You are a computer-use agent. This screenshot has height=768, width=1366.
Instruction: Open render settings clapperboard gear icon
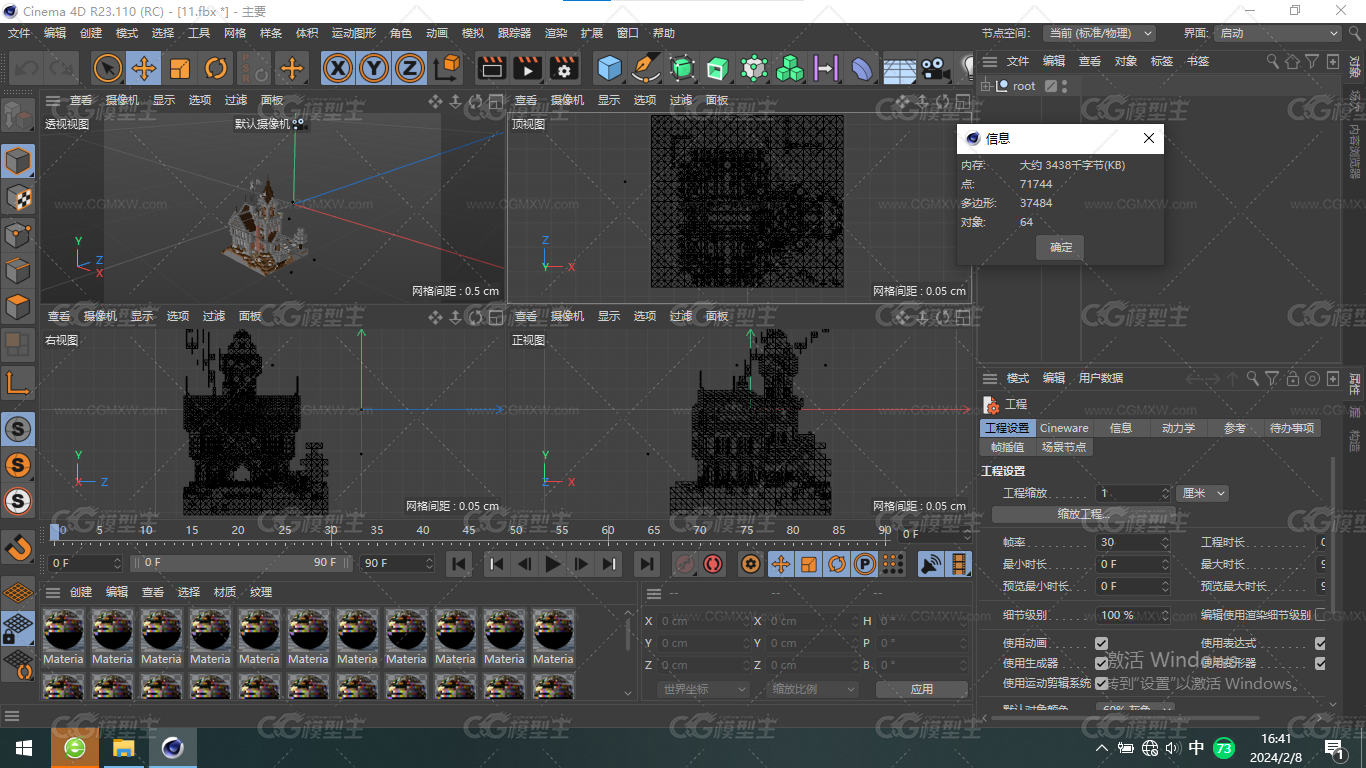[564, 68]
